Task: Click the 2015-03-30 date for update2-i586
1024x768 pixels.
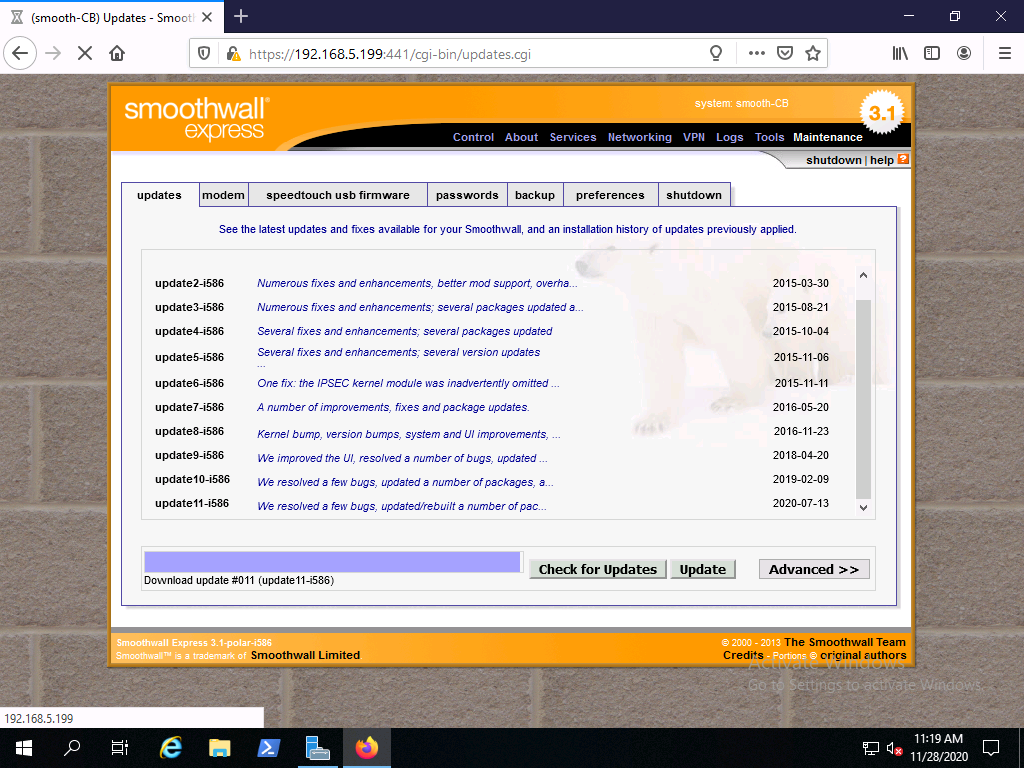Action: pos(801,283)
